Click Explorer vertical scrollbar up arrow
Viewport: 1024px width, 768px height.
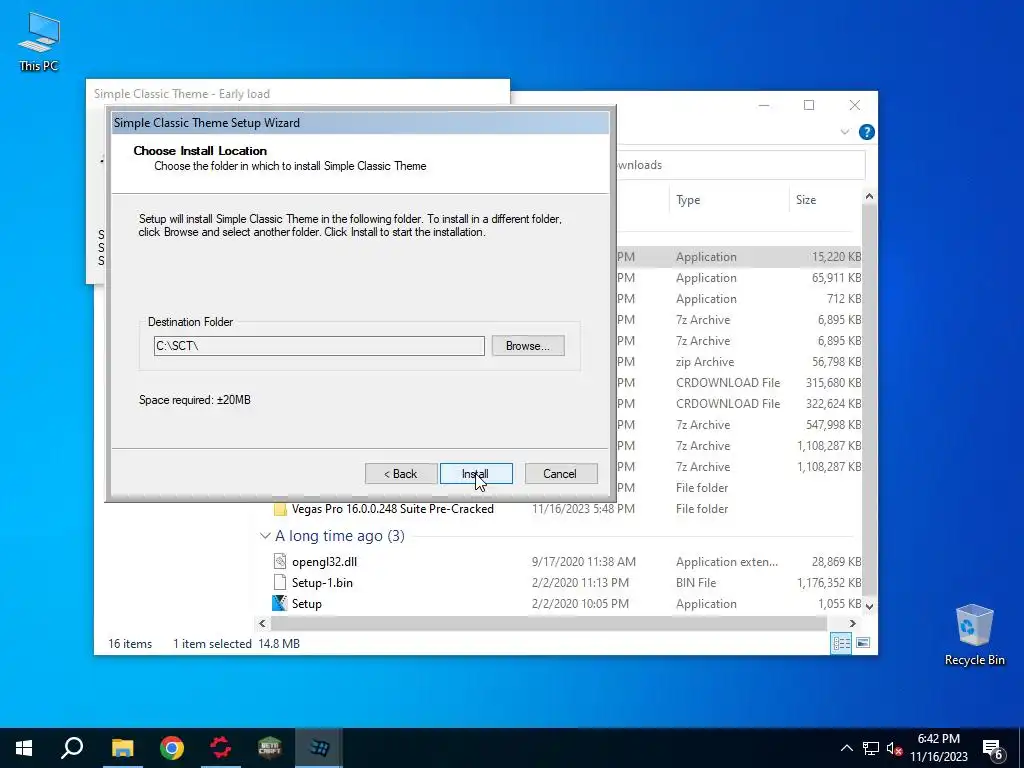click(869, 196)
